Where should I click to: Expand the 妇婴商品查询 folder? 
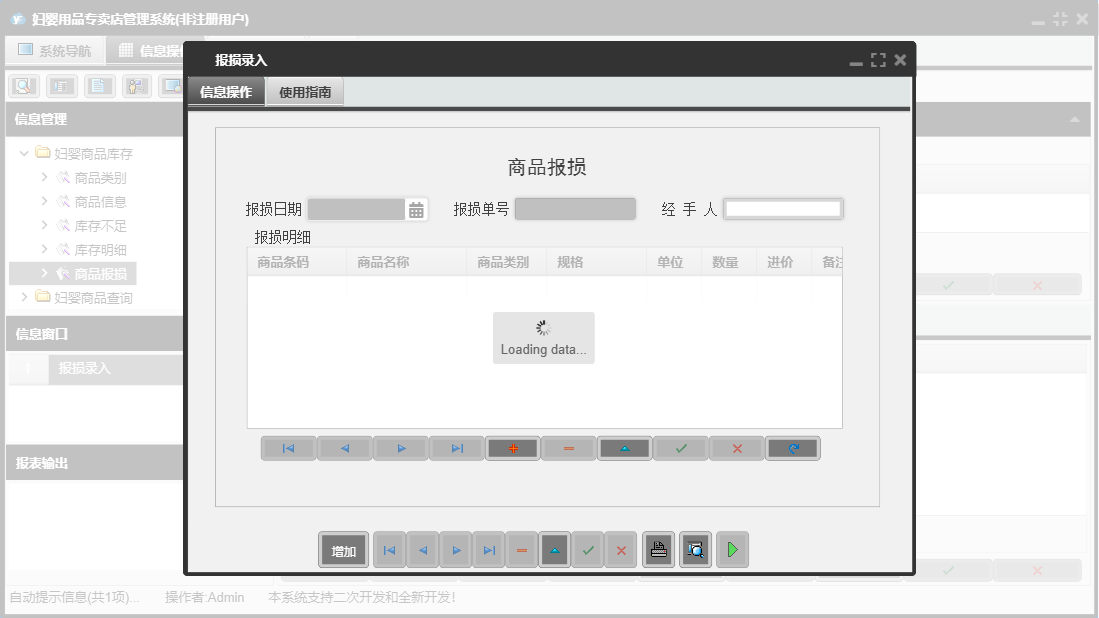[x=25, y=297]
